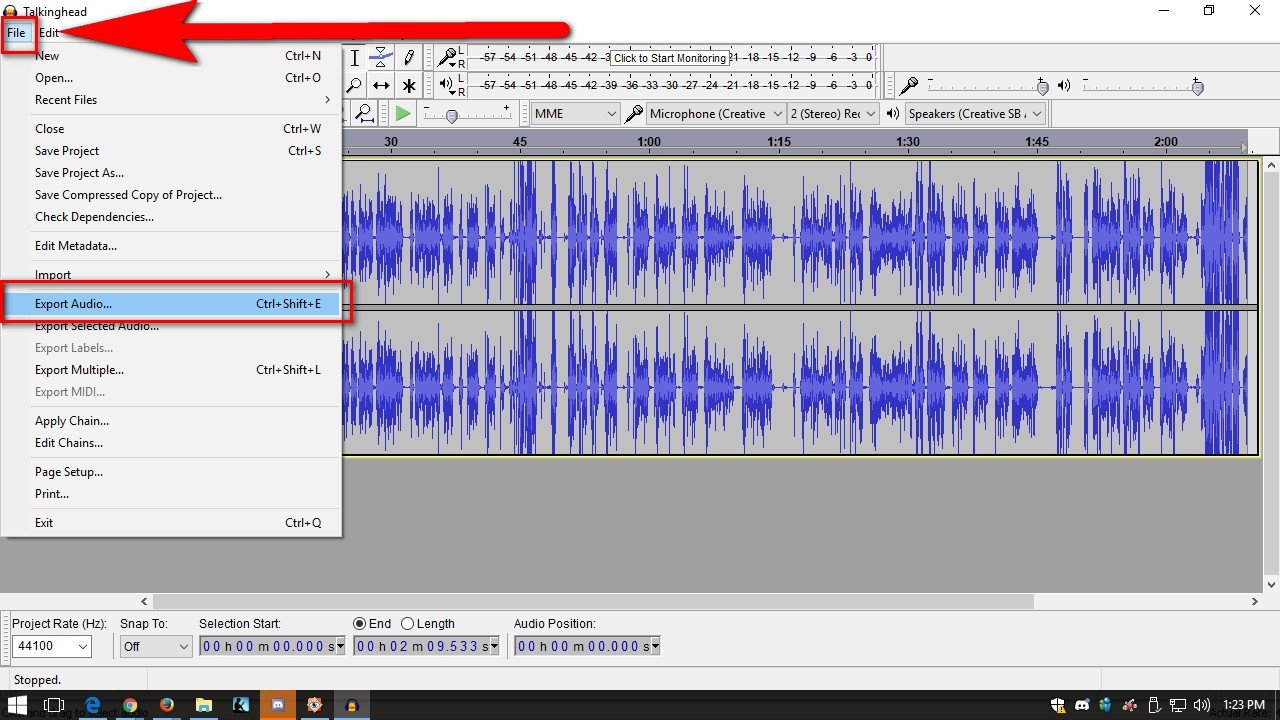Click the recording volume slider knob
This screenshot has height=720, width=1280.
[1042, 88]
